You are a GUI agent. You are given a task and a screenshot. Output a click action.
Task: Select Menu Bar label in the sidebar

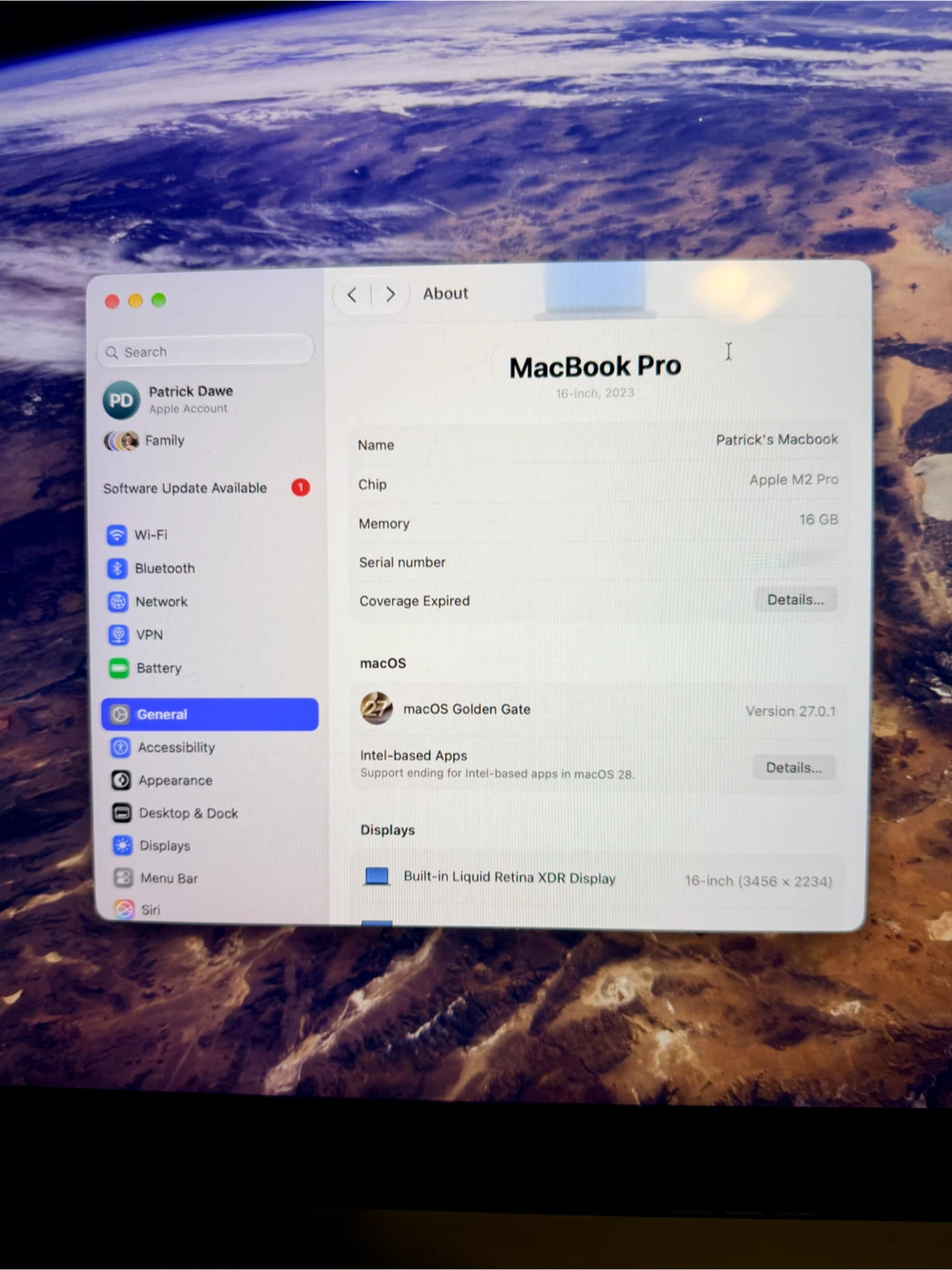pos(169,878)
